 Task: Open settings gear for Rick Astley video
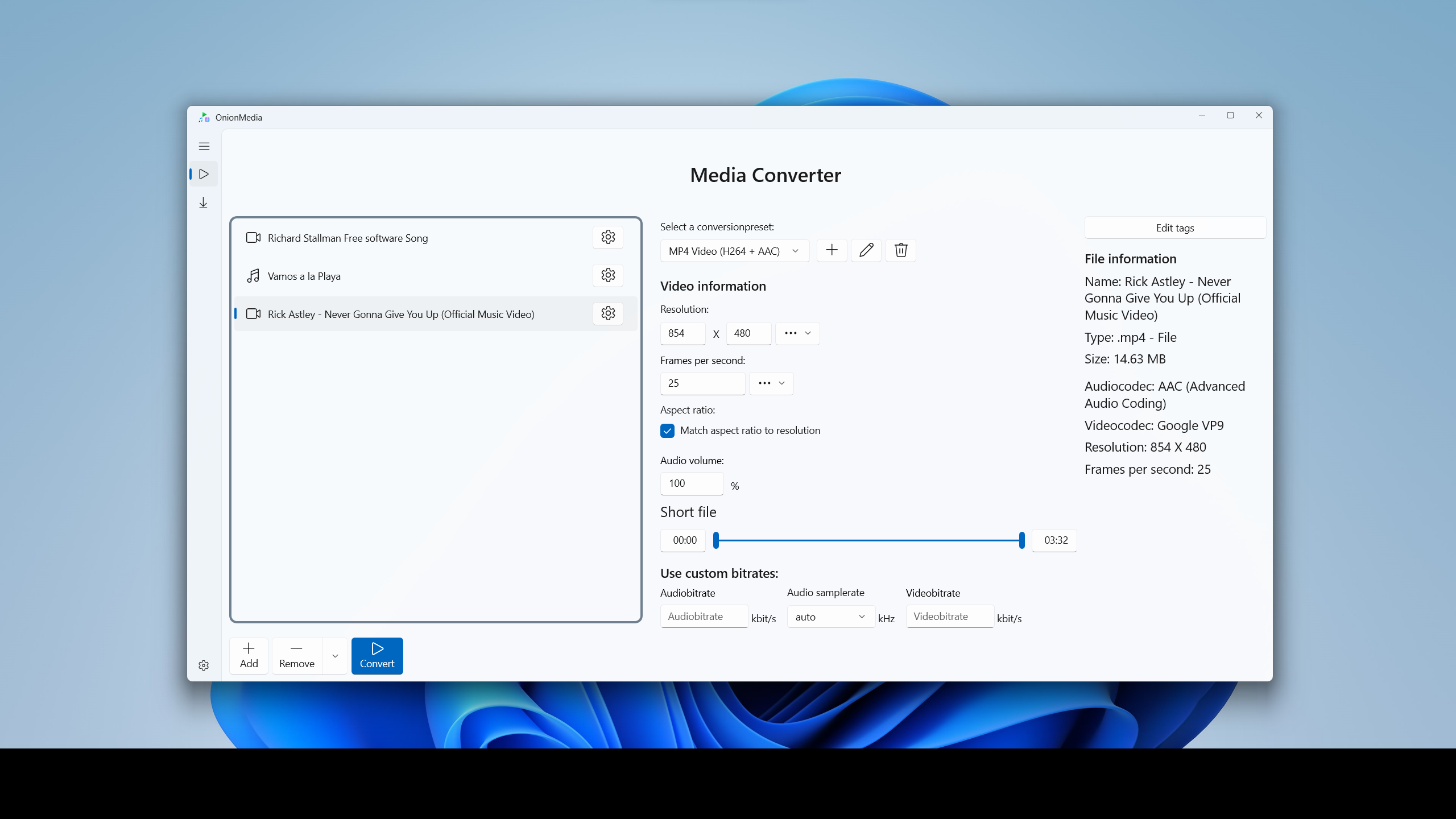click(x=608, y=313)
